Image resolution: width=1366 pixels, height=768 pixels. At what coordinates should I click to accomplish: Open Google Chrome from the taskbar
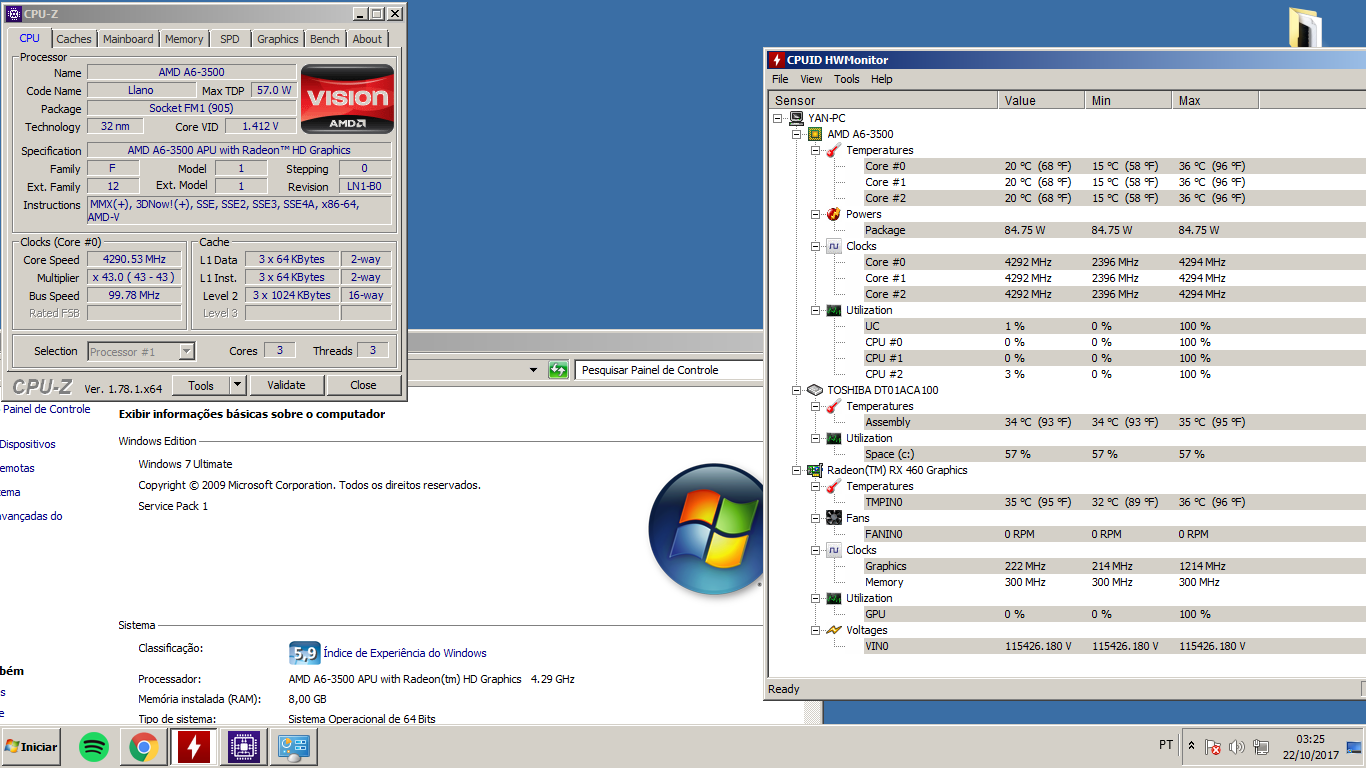tap(143, 746)
